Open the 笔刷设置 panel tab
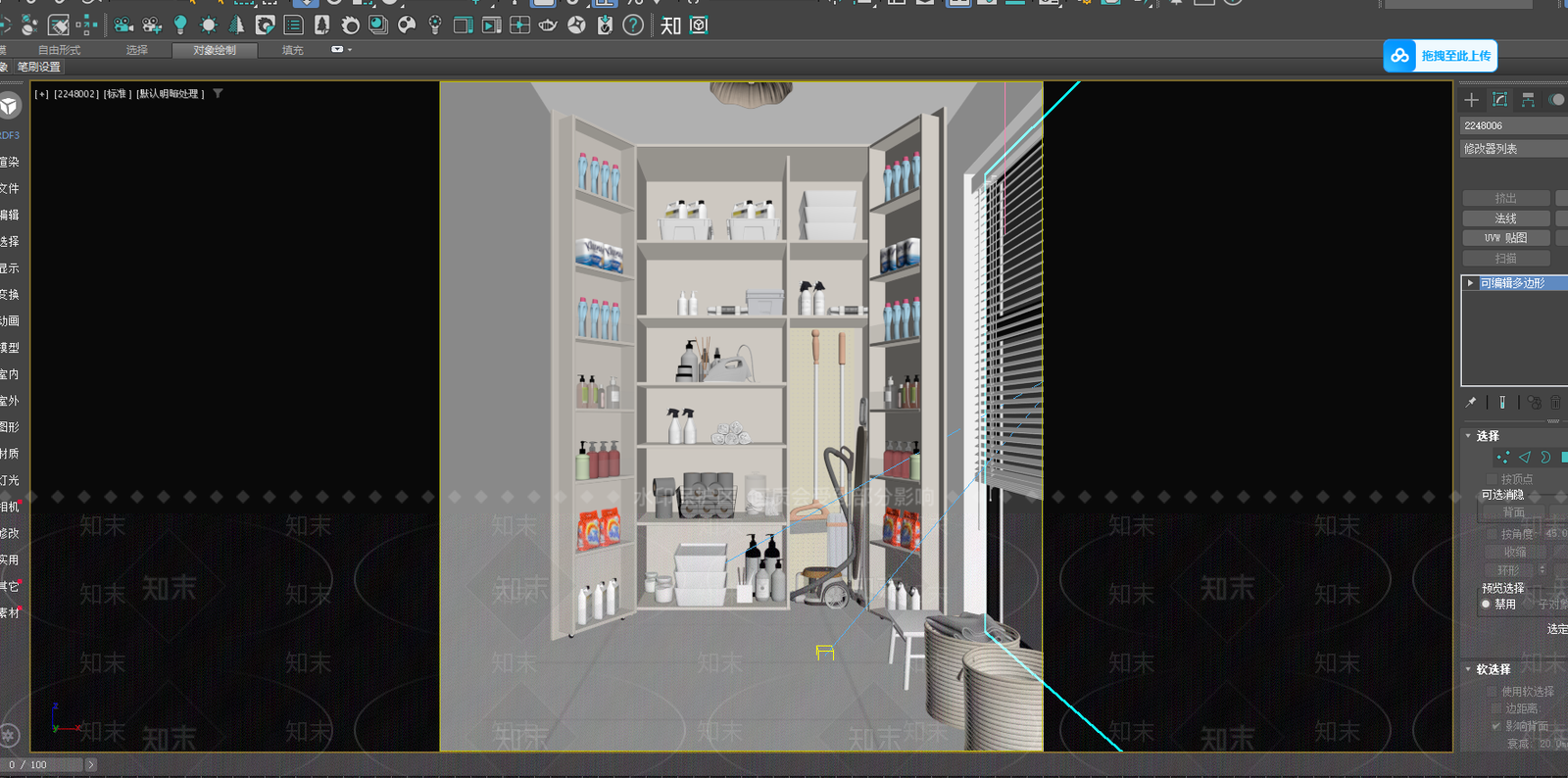Screen dimensions: 1568x778 click(x=39, y=67)
